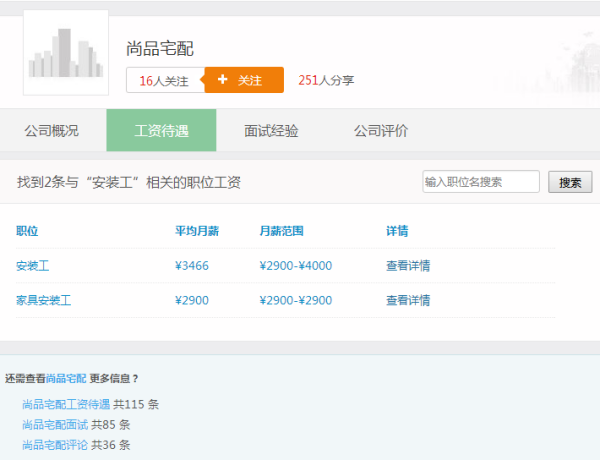Click the 详情 column header

tap(397, 231)
